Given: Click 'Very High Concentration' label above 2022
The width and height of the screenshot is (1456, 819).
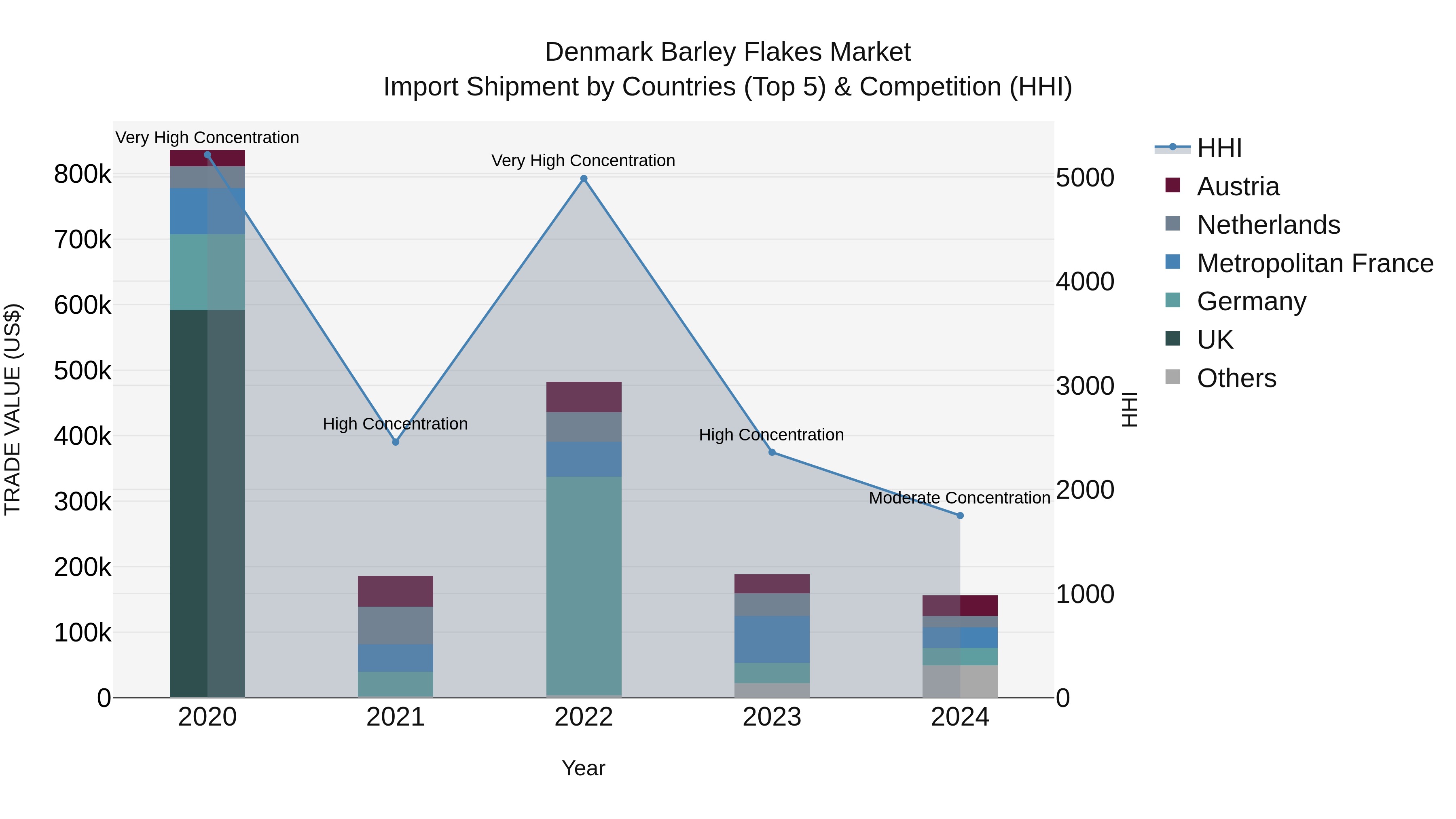Looking at the screenshot, I should [x=583, y=161].
